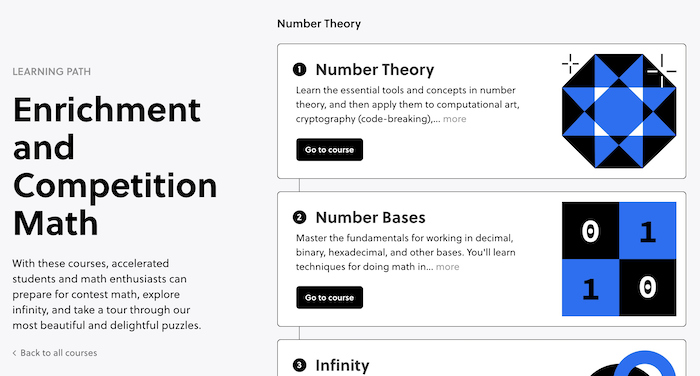Go to the Number Theory course
Screen dimensions: 700x376
coord(329,150)
